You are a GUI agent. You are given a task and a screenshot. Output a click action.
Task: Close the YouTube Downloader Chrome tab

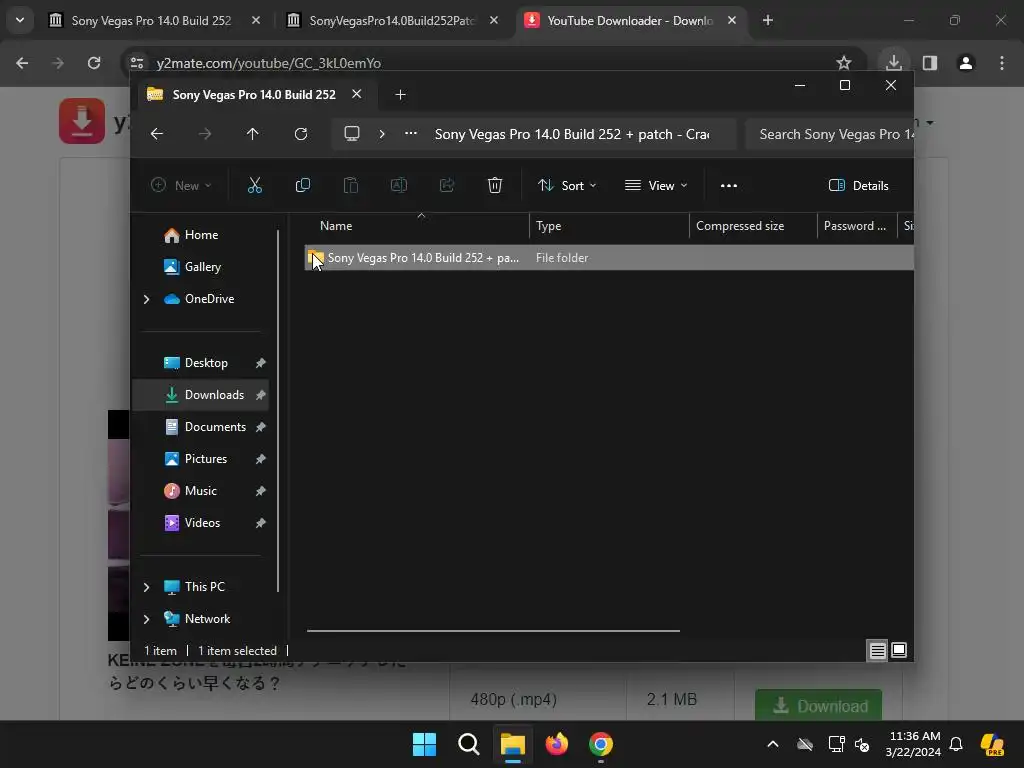732,20
